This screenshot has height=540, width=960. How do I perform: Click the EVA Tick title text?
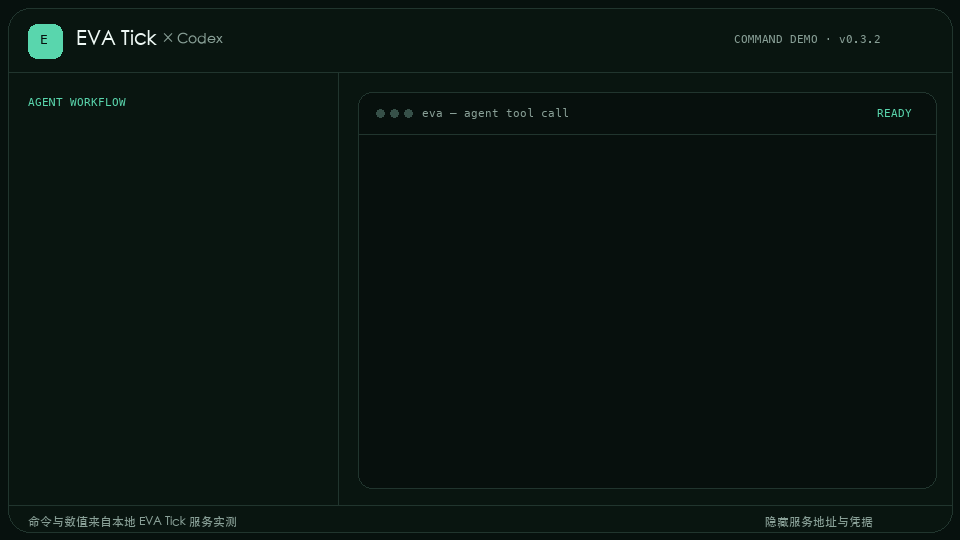coord(116,38)
